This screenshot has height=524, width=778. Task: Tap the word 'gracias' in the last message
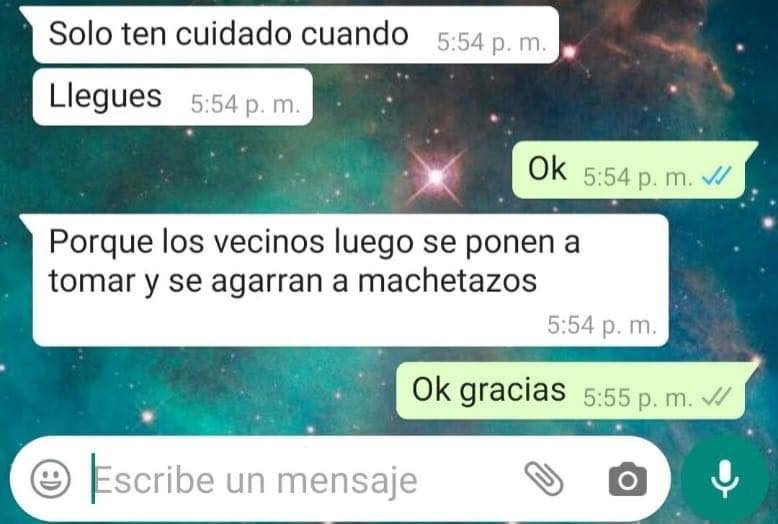tap(513, 391)
